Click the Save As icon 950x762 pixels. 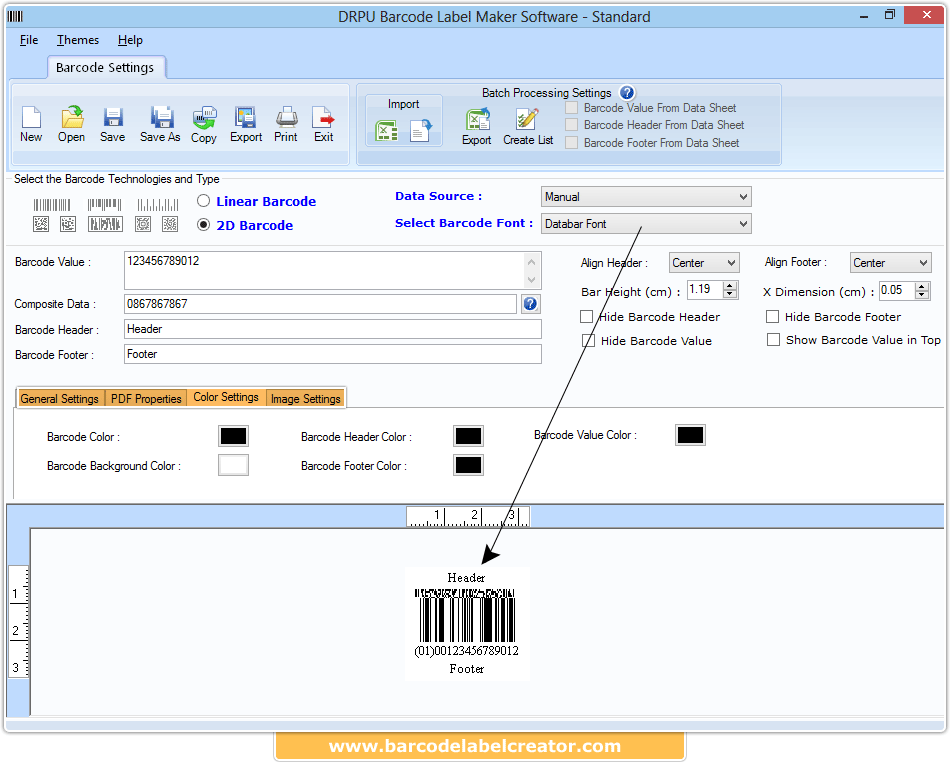click(x=161, y=118)
